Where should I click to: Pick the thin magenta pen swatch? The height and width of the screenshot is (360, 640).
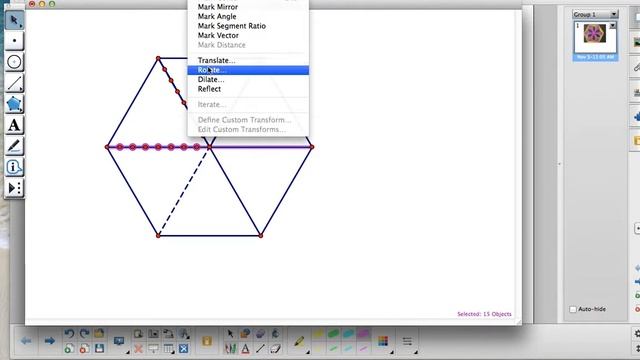pyautogui.click(x=363, y=348)
